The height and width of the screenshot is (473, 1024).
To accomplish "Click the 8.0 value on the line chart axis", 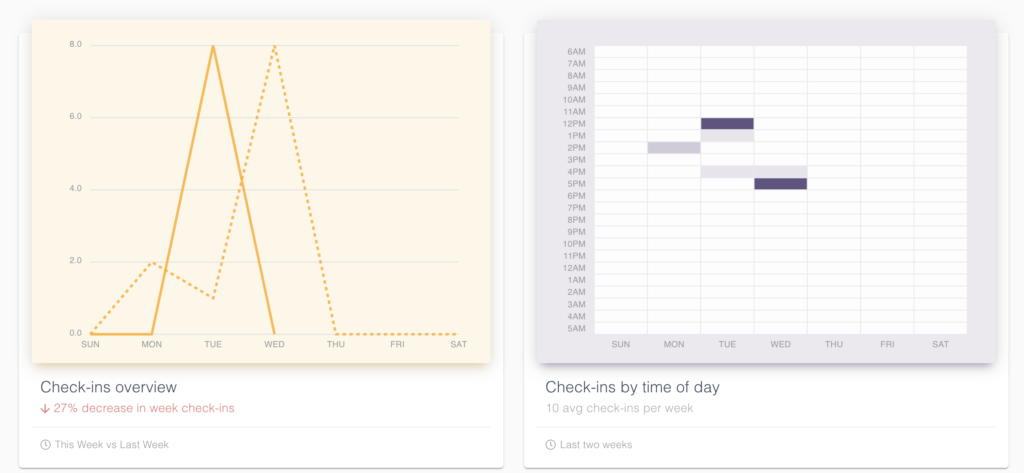I will [x=75, y=45].
